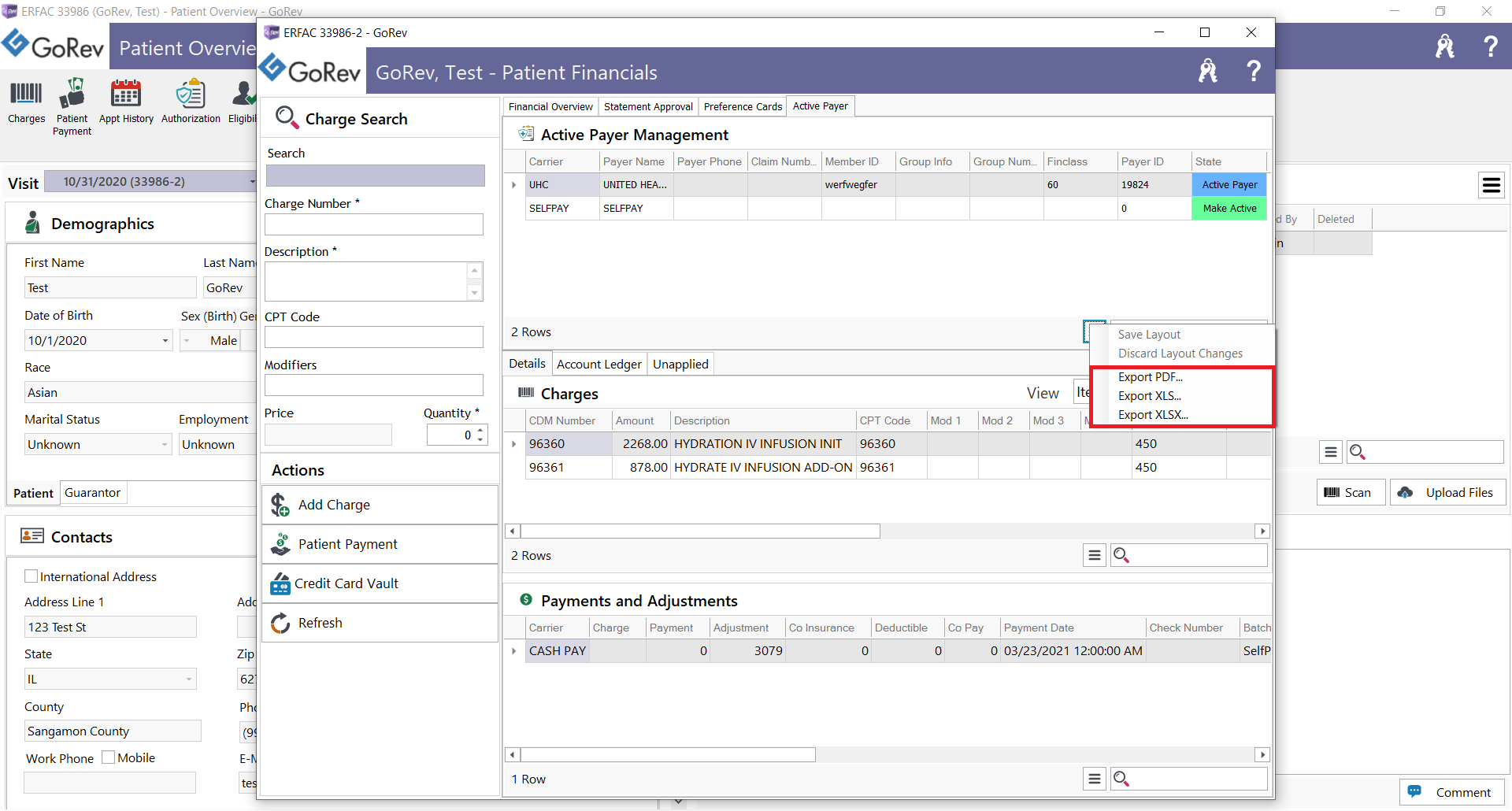Open Credit Card Vault

click(380, 583)
